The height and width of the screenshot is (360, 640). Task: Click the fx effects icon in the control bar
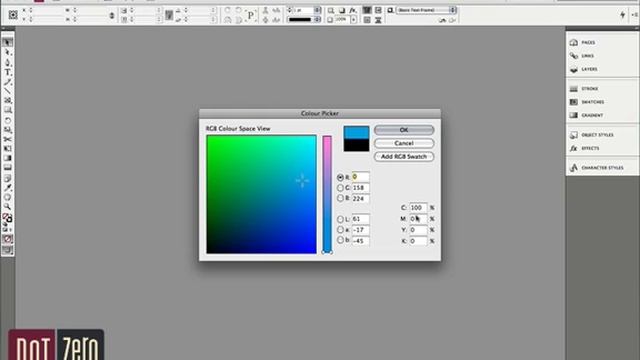coord(353,10)
